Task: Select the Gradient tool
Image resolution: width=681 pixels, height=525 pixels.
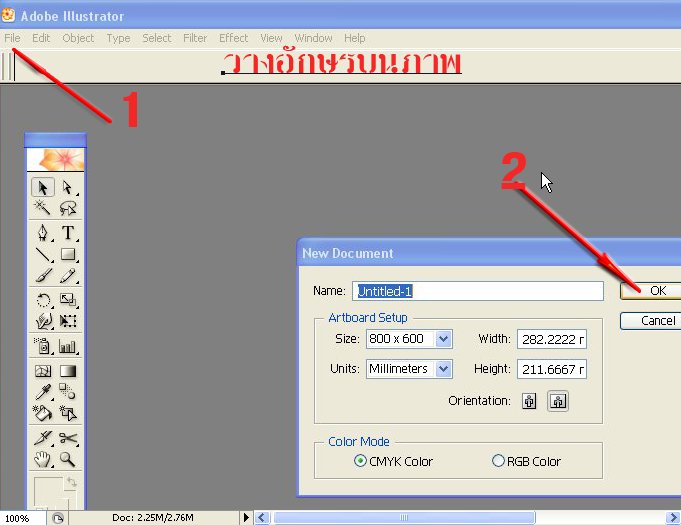Action: (x=67, y=371)
